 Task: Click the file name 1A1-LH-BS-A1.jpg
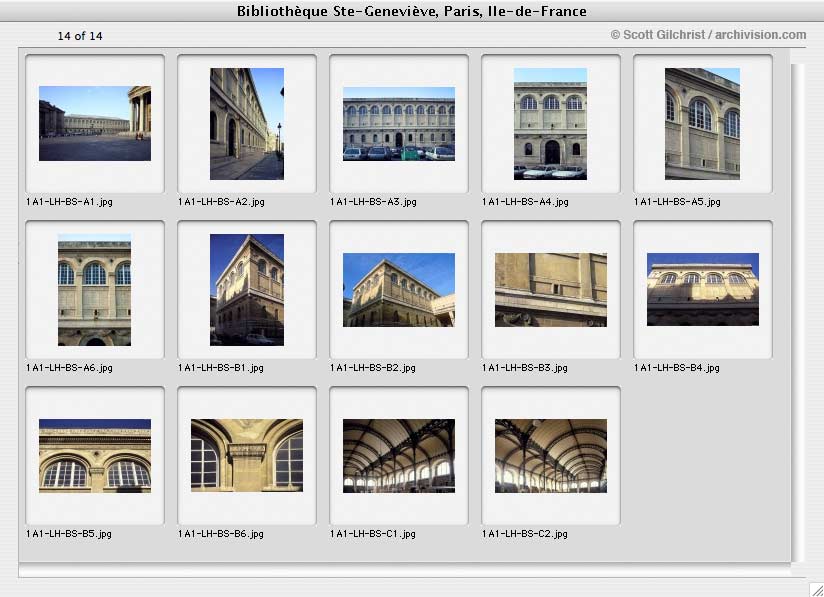tap(69, 202)
